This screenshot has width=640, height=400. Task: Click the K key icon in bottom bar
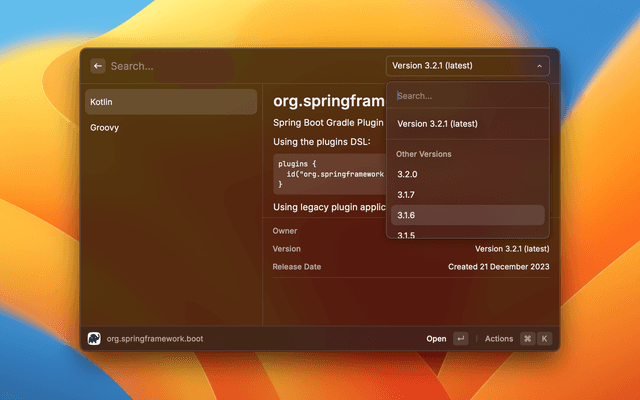(544, 338)
